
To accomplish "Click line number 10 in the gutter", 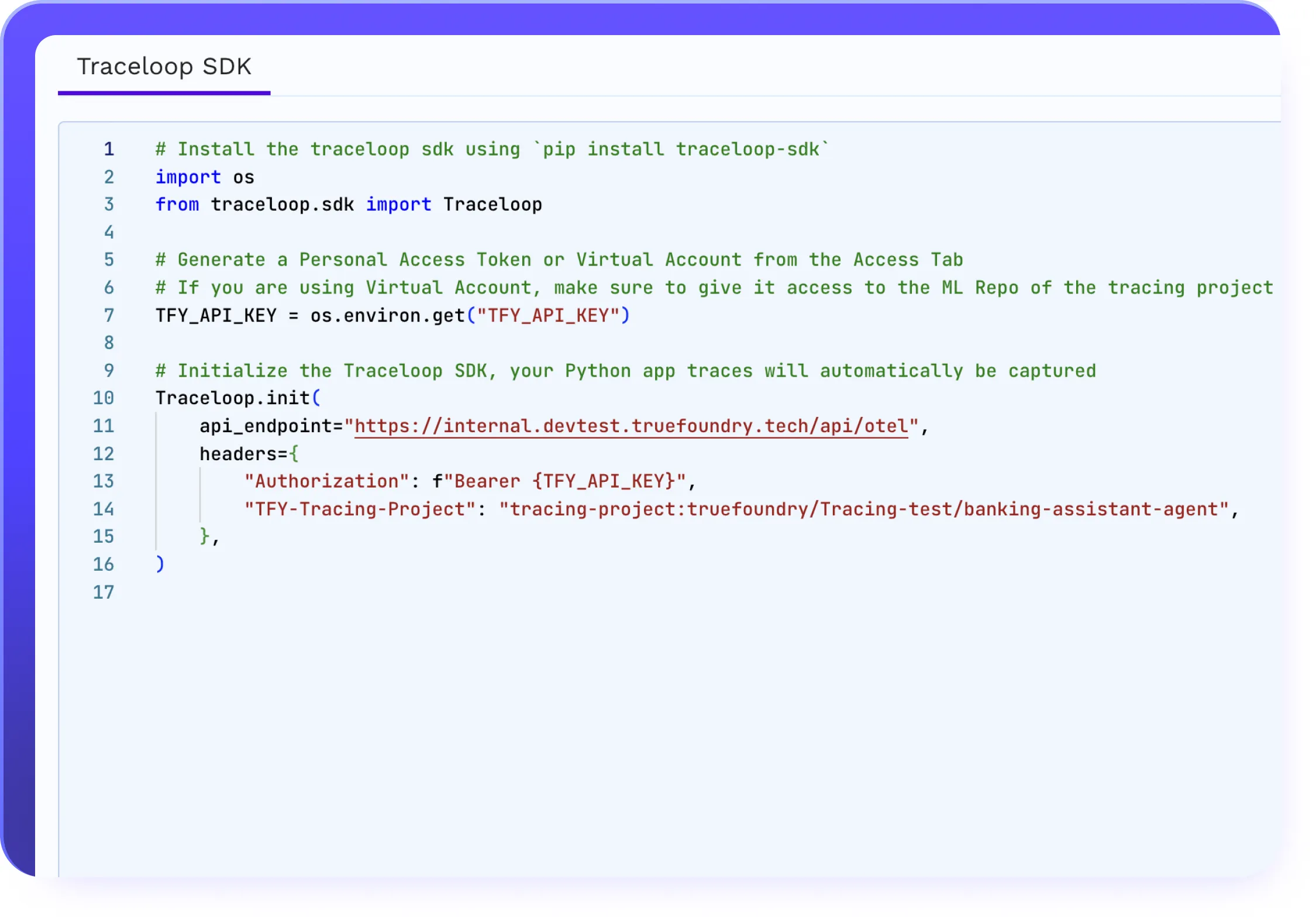I will (104, 398).
